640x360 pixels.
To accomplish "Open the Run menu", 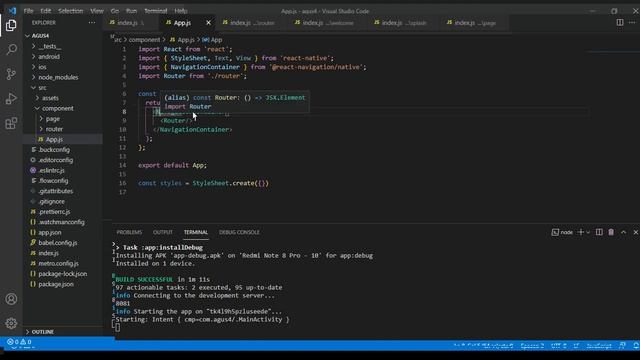I will click(x=131, y=11).
